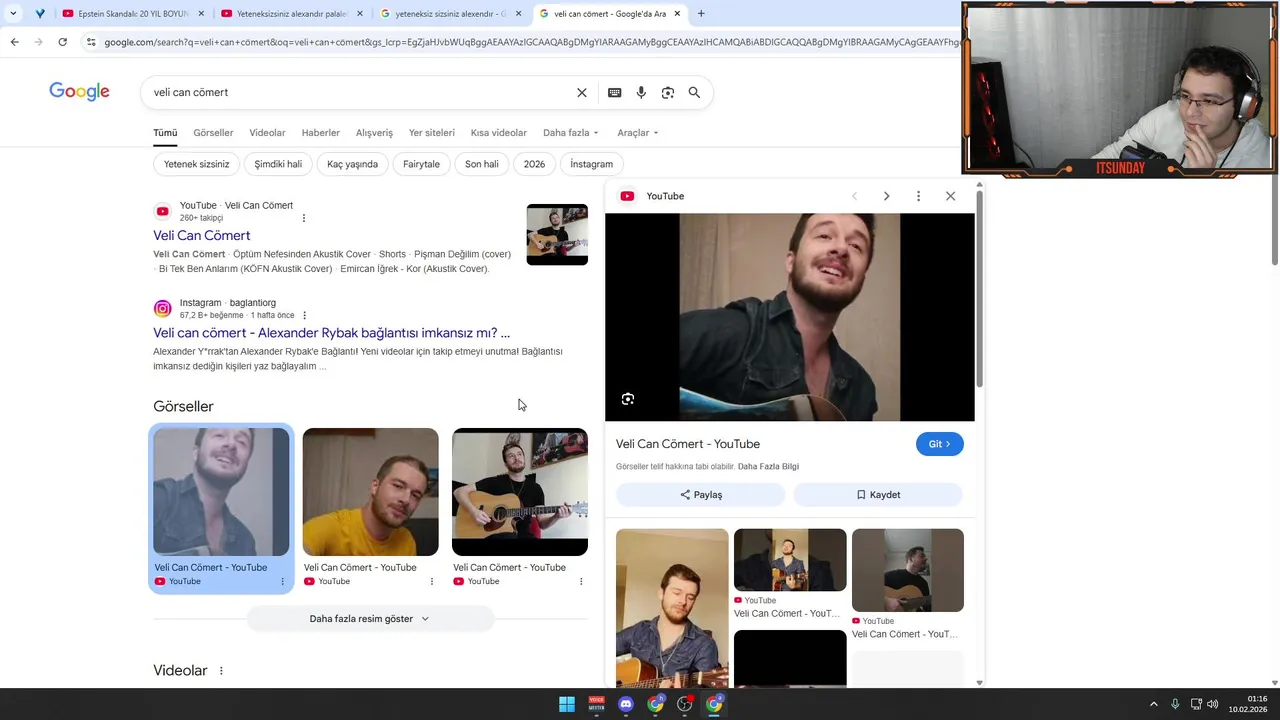Screen dimensions: 1280x720
Task: Open taskbar clock showing 01:16
Action: (1250, 704)
